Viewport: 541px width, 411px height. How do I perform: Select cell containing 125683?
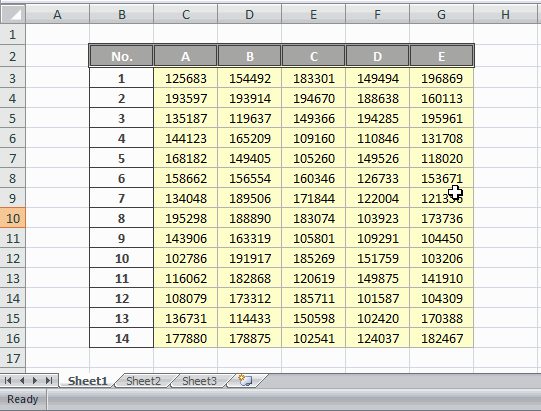tap(186, 78)
